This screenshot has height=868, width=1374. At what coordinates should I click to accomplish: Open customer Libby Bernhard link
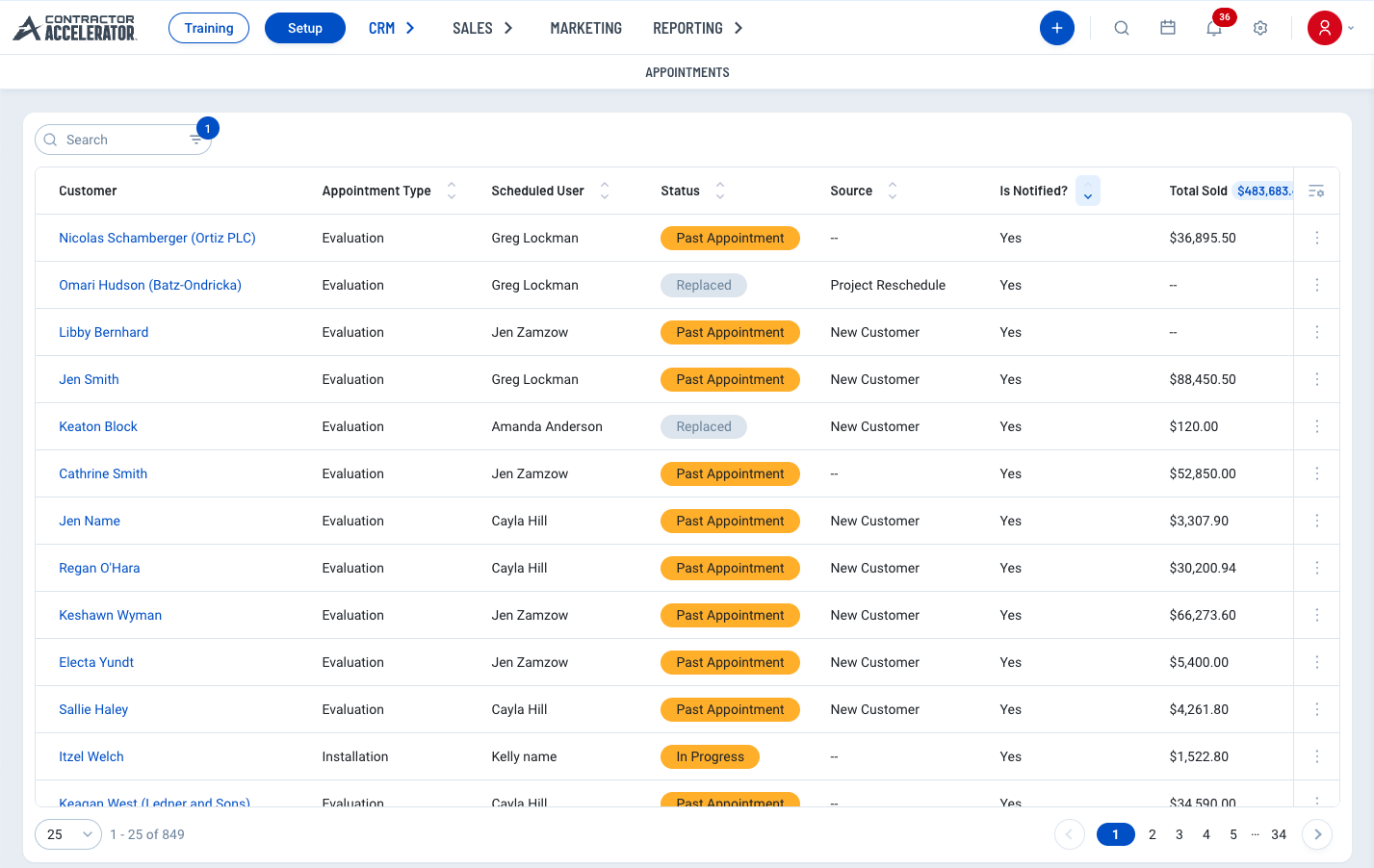point(103,332)
